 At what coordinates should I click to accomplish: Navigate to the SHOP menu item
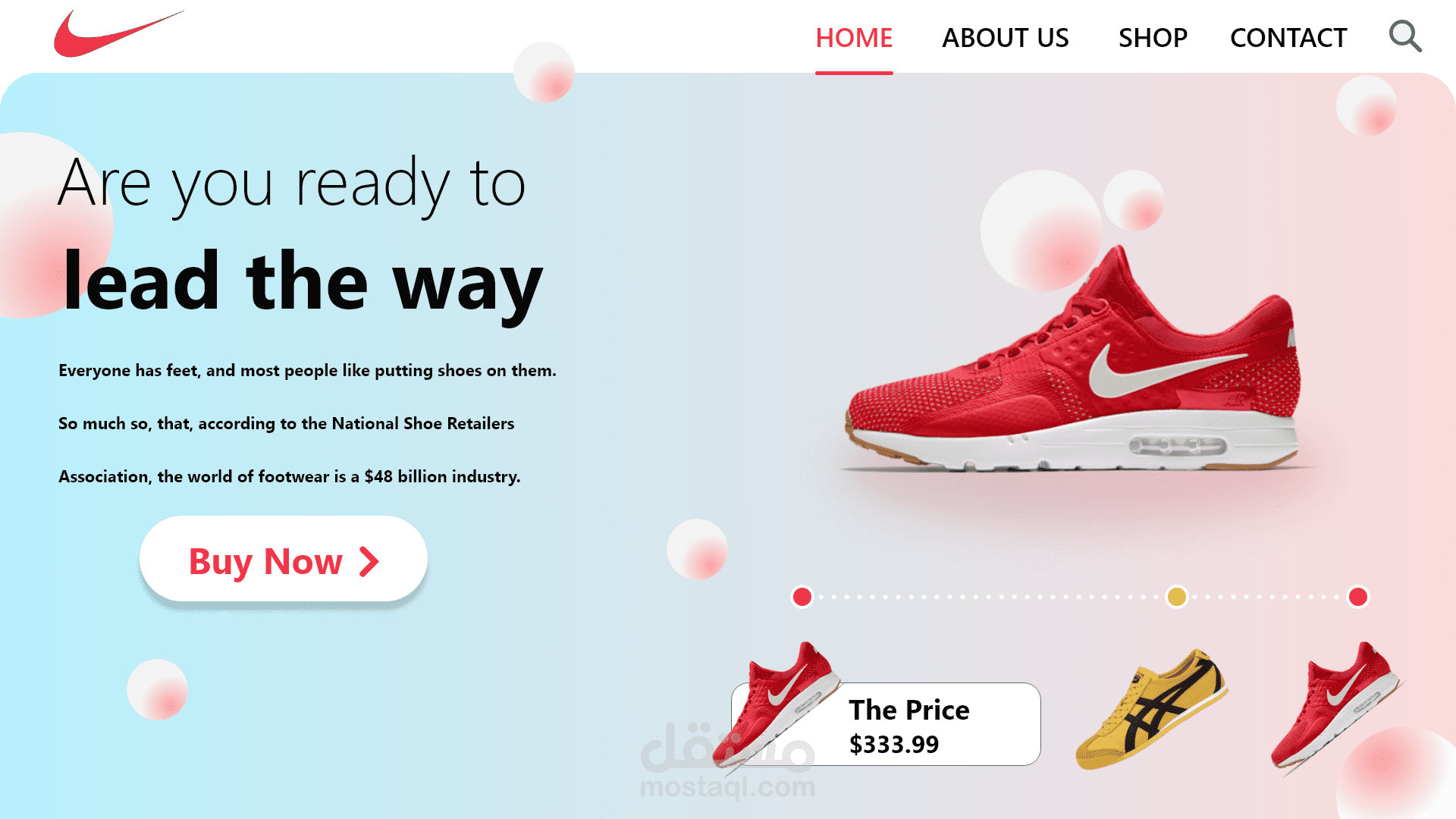[x=1153, y=38]
